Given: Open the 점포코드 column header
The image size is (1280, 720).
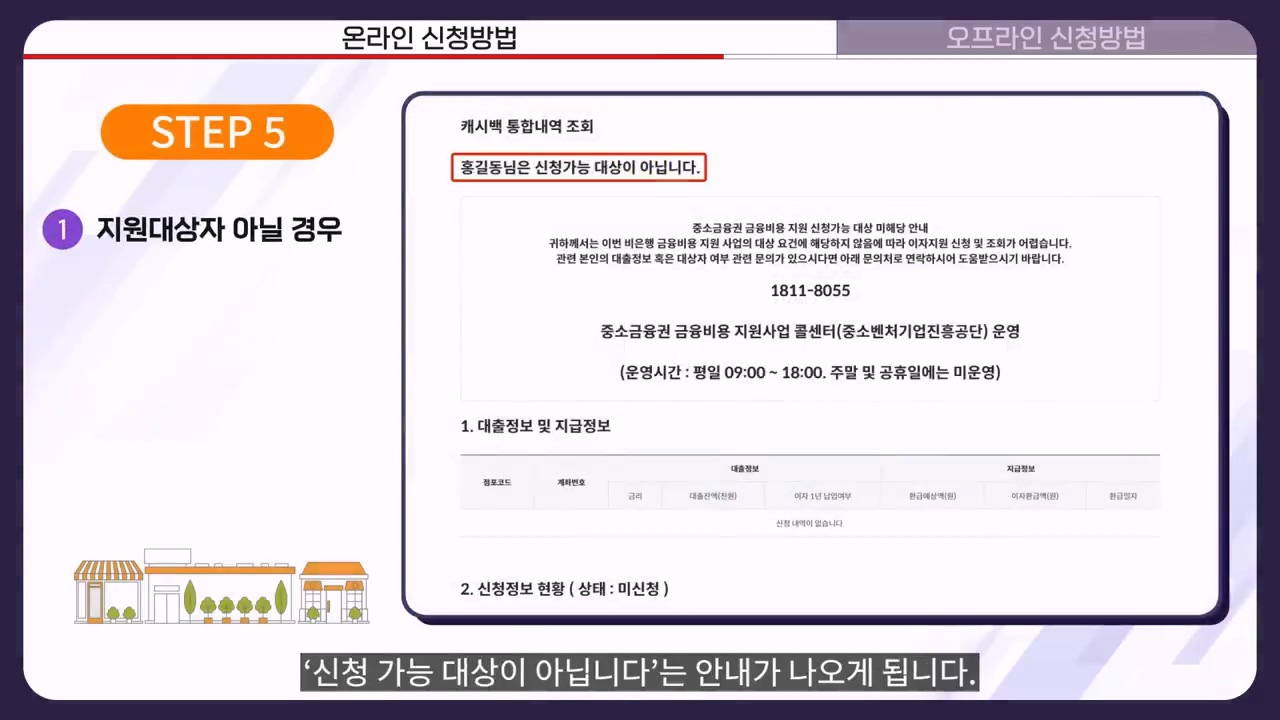Looking at the screenshot, I should [496, 482].
